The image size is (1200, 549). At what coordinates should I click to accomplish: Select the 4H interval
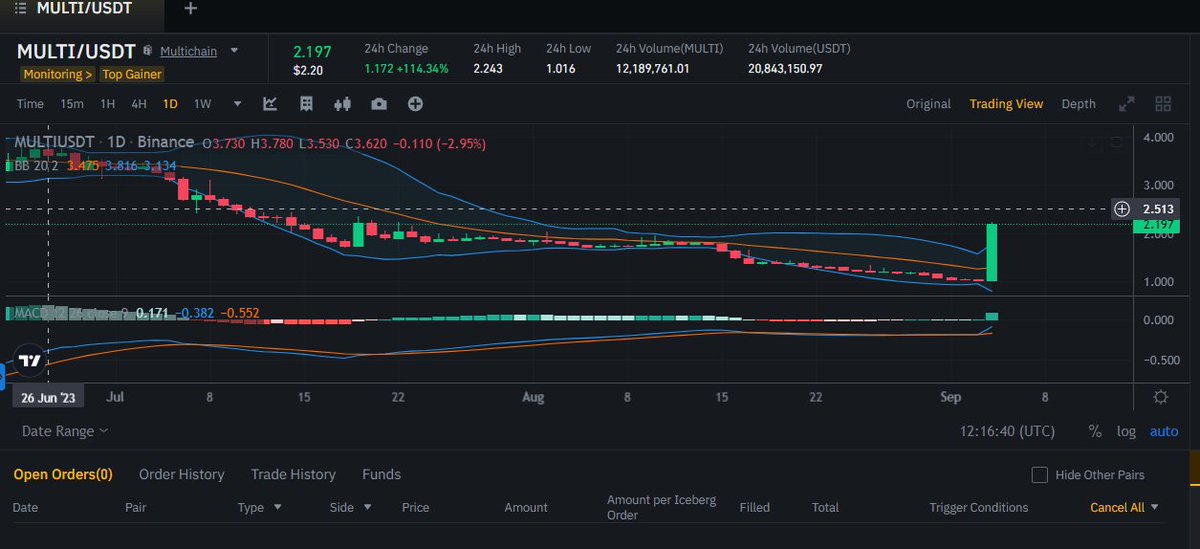(139, 104)
